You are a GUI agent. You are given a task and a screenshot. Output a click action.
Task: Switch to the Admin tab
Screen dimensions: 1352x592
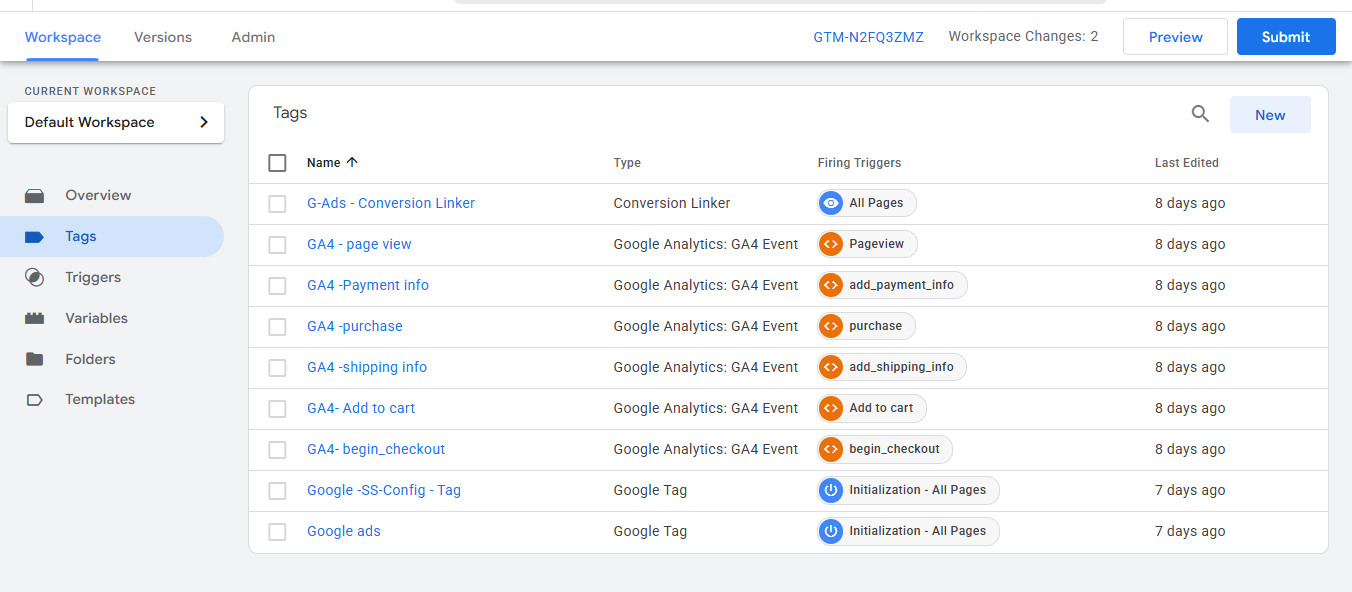click(253, 37)
